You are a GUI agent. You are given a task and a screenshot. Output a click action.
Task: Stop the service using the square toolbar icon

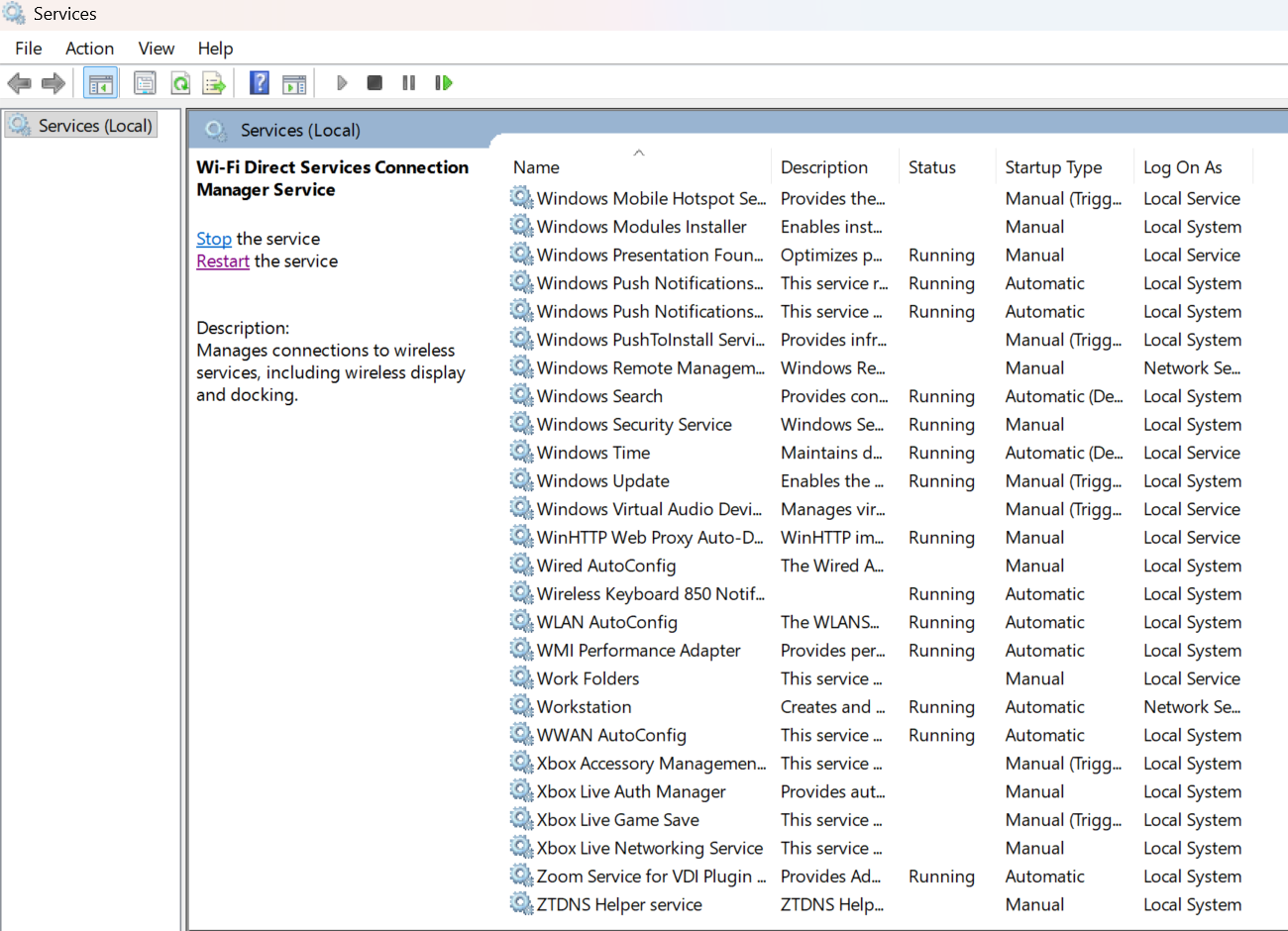point(375,83)
